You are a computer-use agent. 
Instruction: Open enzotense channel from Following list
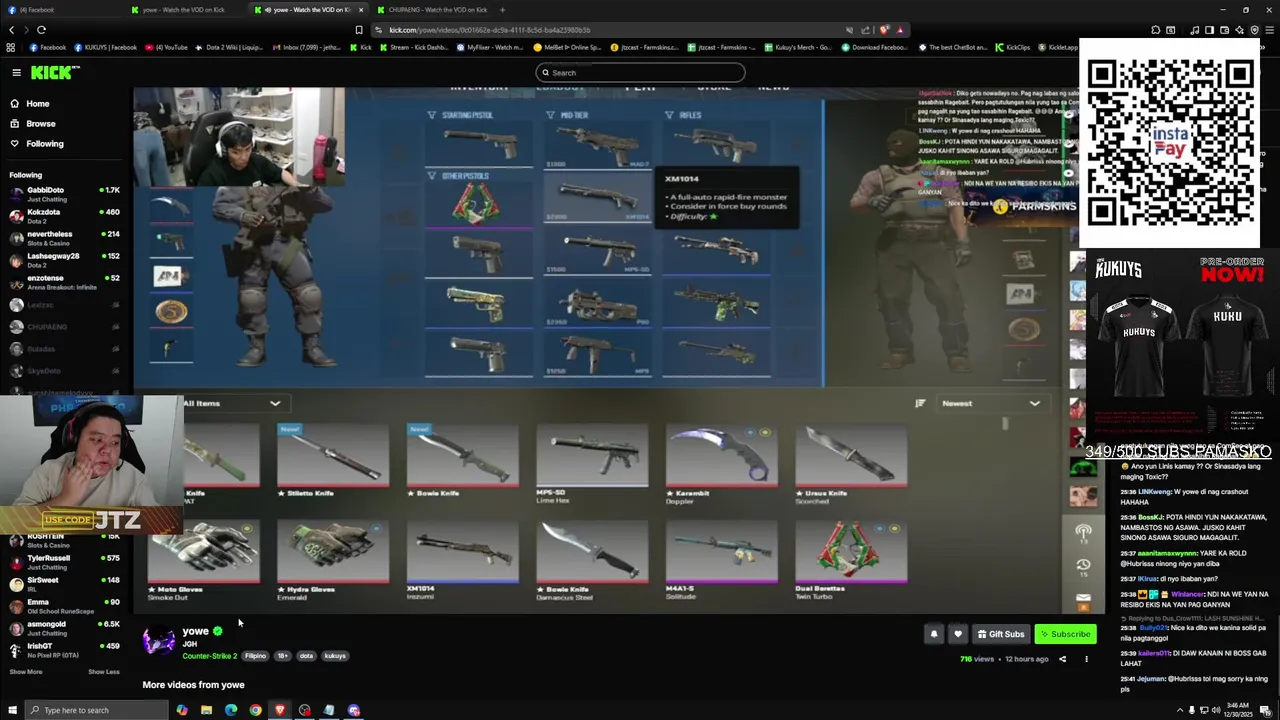pyautogui.click(x=64, y=282)
